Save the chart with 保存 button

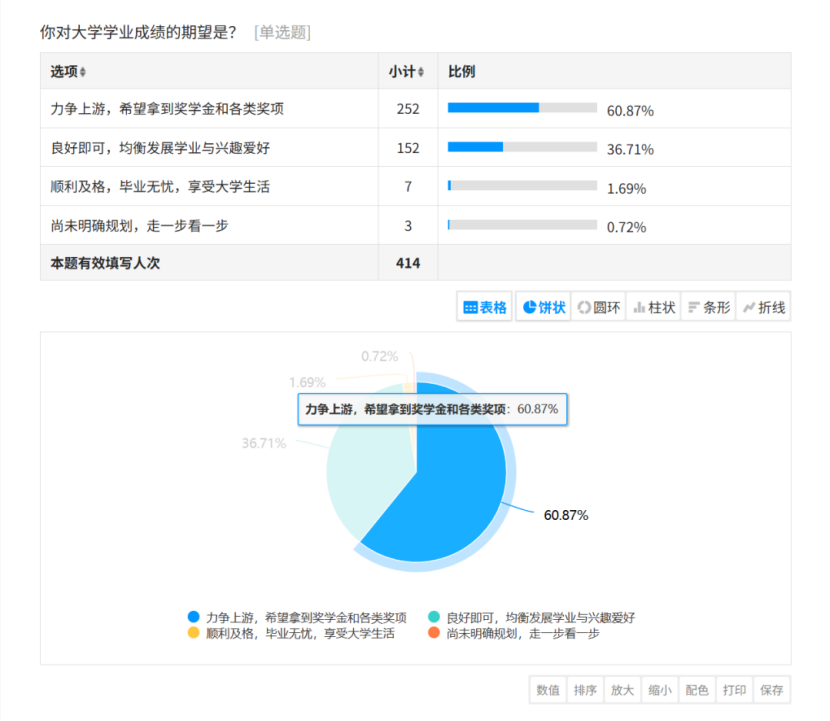point(771,690)
